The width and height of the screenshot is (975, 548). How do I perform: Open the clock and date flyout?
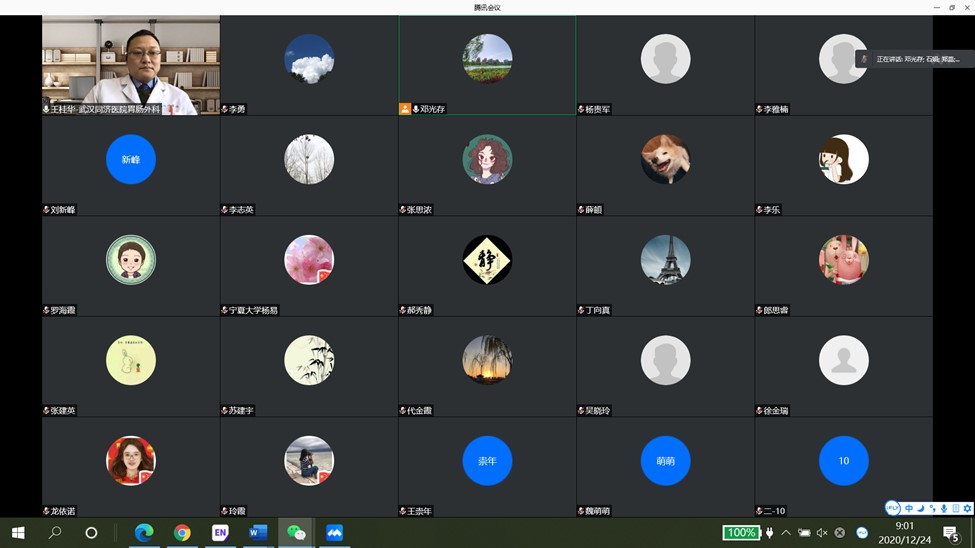pos(904,532)
